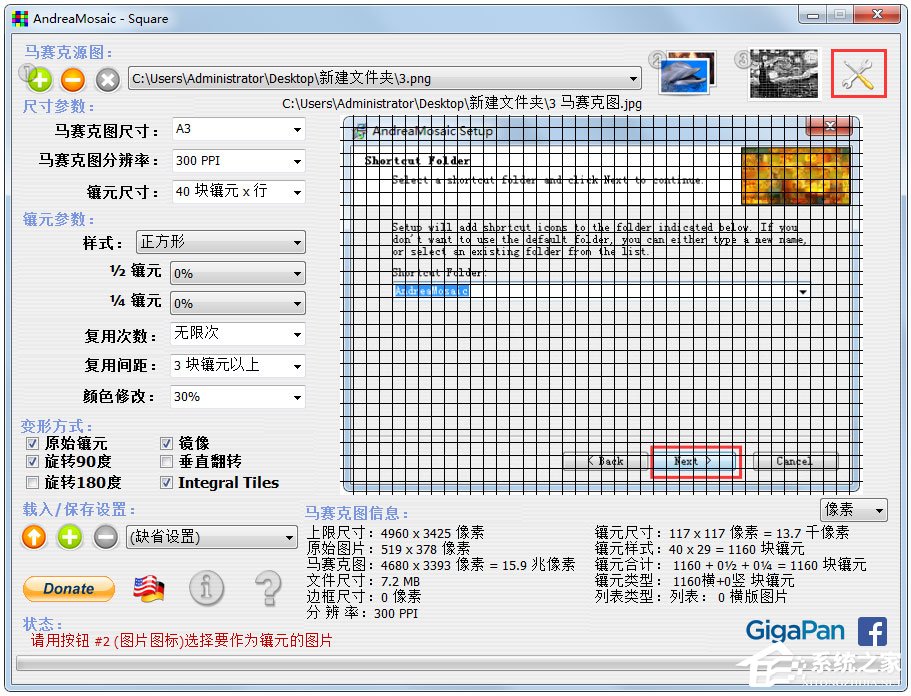911x696 pixels.
Task: Expand the 像素 units dropdown
Action: 853,511
